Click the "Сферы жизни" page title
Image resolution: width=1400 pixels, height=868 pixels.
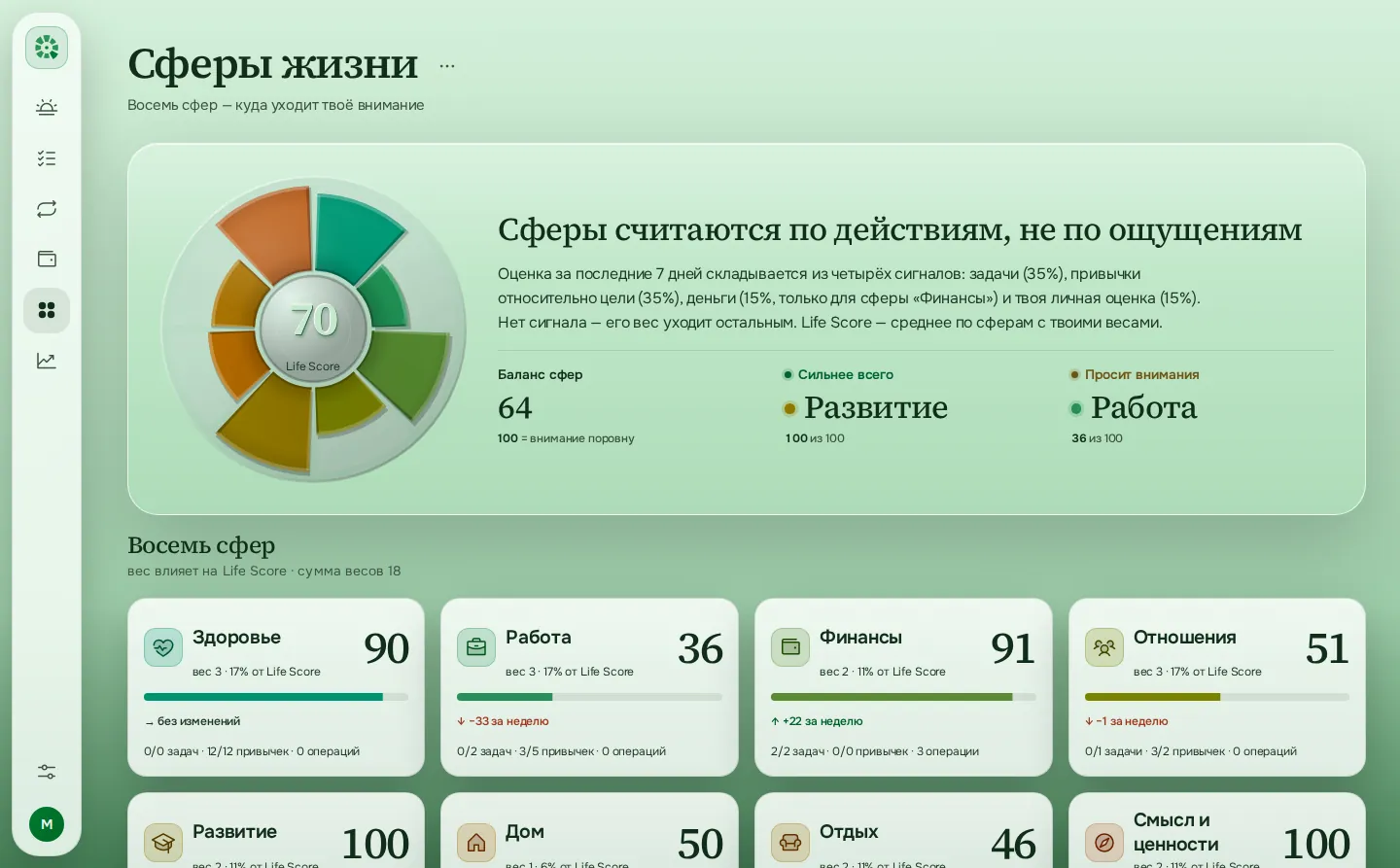[273, 64]
